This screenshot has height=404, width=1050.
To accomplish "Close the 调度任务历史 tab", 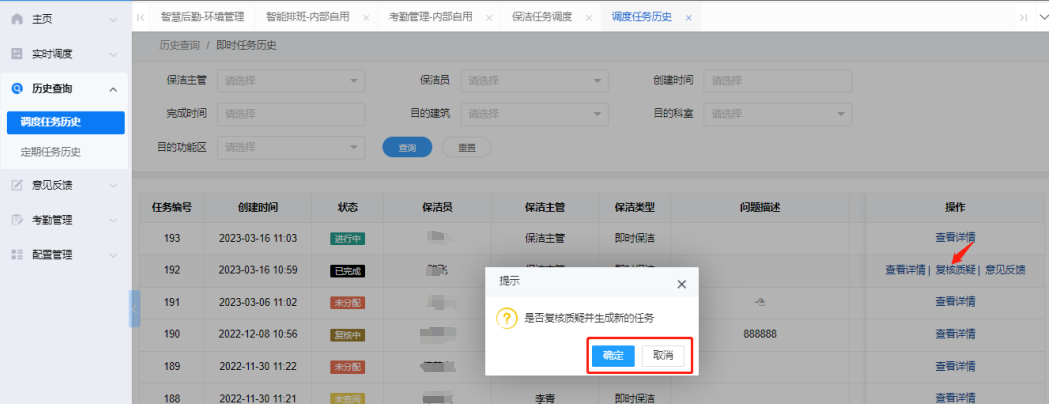I will [688, 18].
